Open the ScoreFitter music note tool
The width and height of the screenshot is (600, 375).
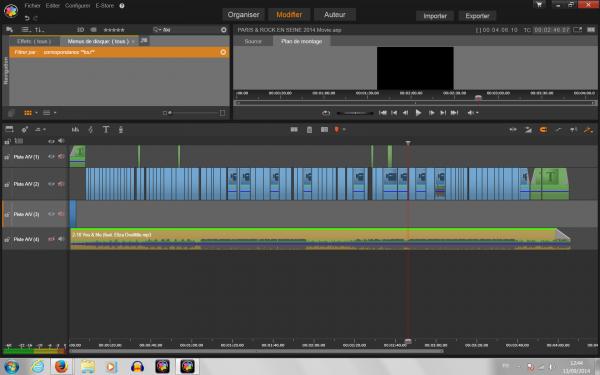tap(91, 130)
